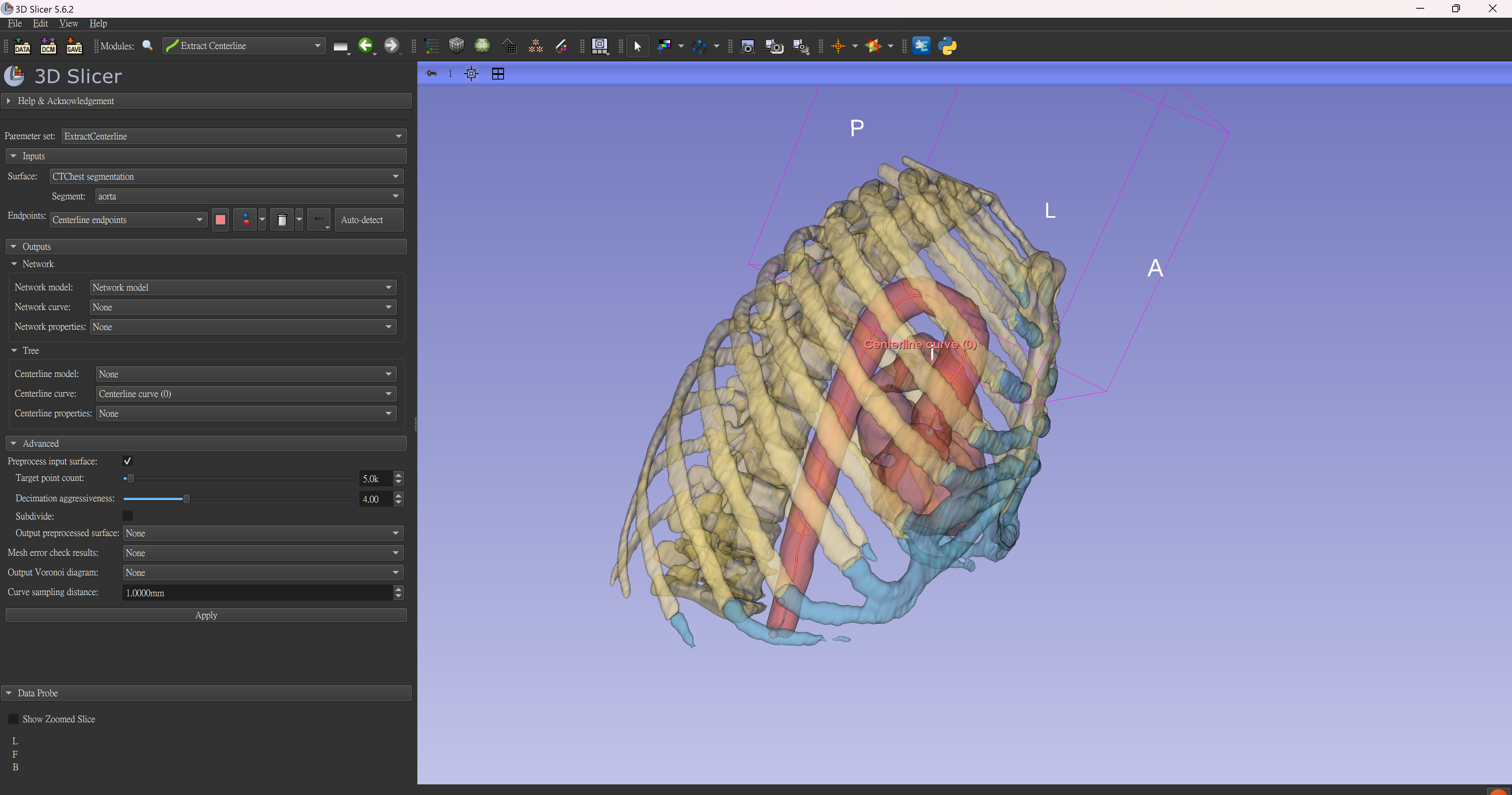Open endpoints more options dots button

(x=319, y=220)
